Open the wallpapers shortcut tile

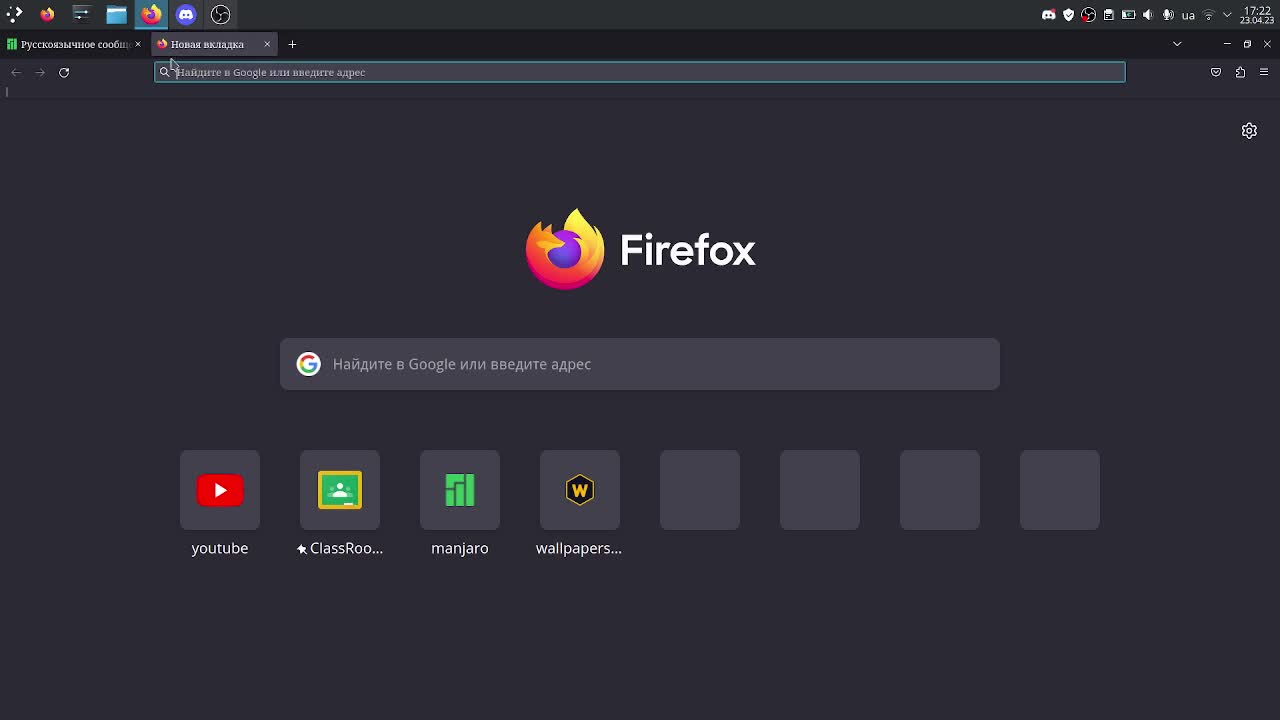click(x=580, y=490)
